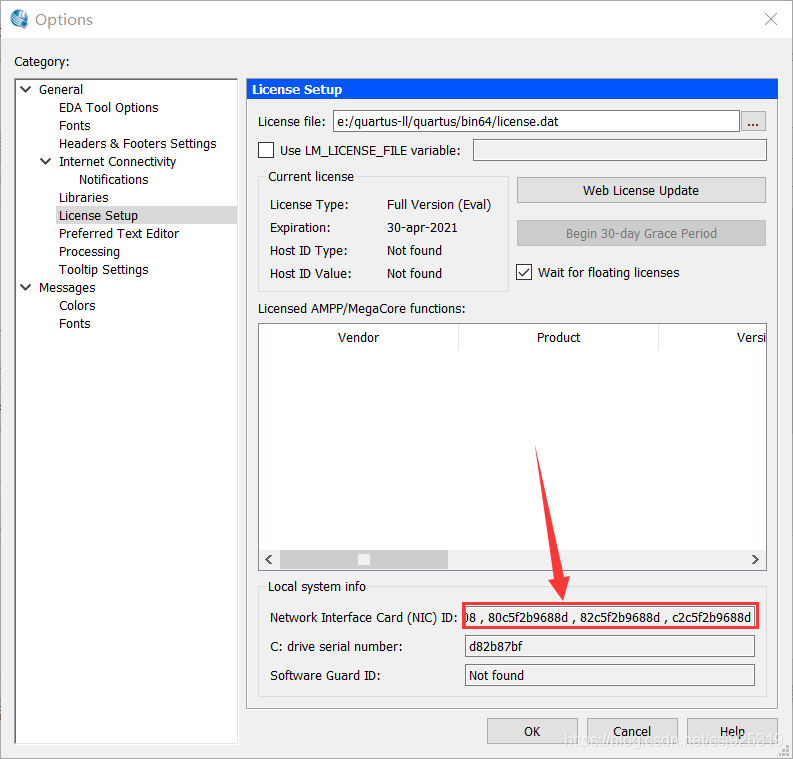Click the NIC ID value field
The height and width of the screenshot is (759, 793).
(610, 617)
